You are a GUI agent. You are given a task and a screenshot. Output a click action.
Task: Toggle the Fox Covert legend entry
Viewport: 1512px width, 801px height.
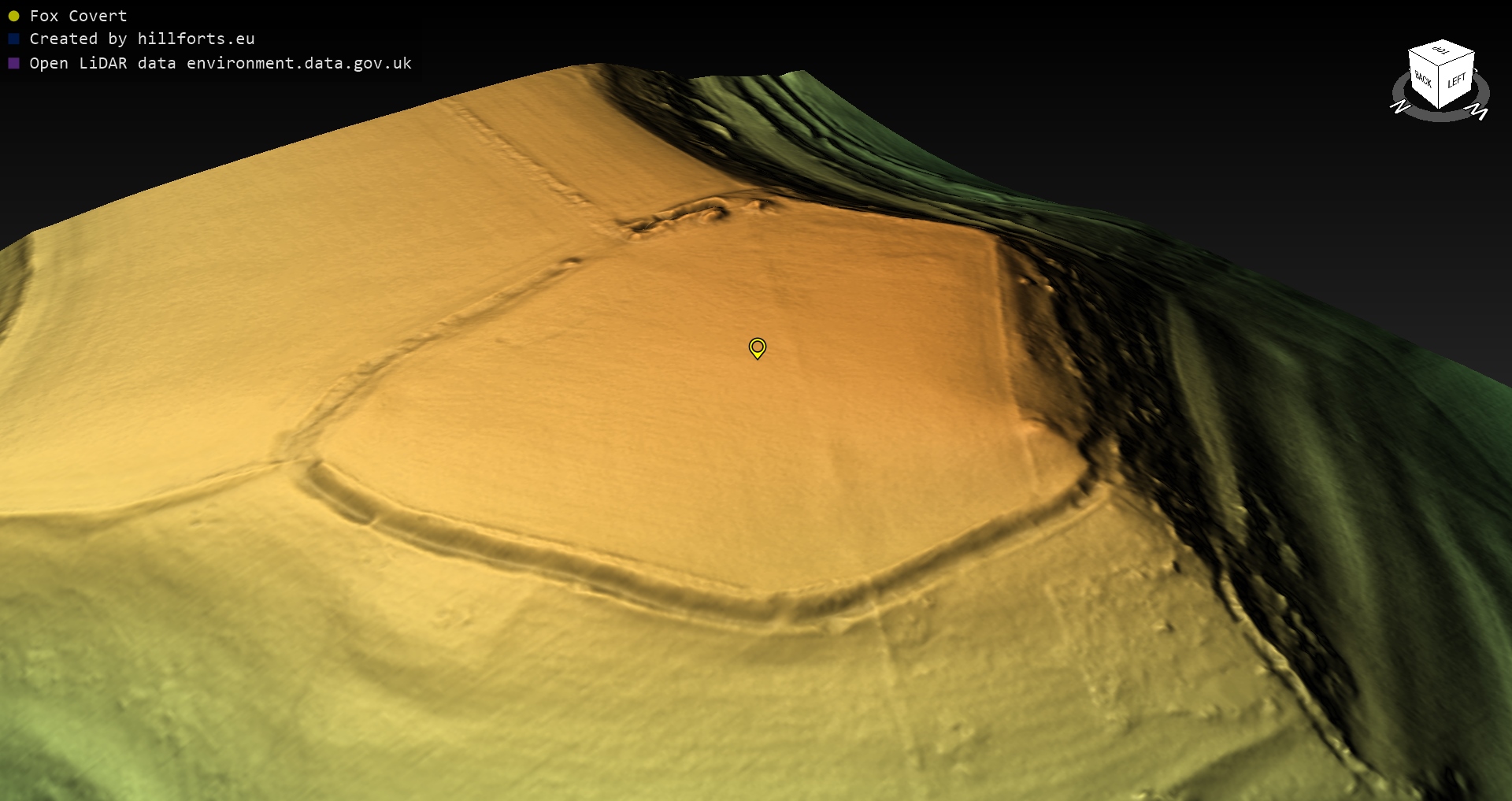click(x=78, y=16)
